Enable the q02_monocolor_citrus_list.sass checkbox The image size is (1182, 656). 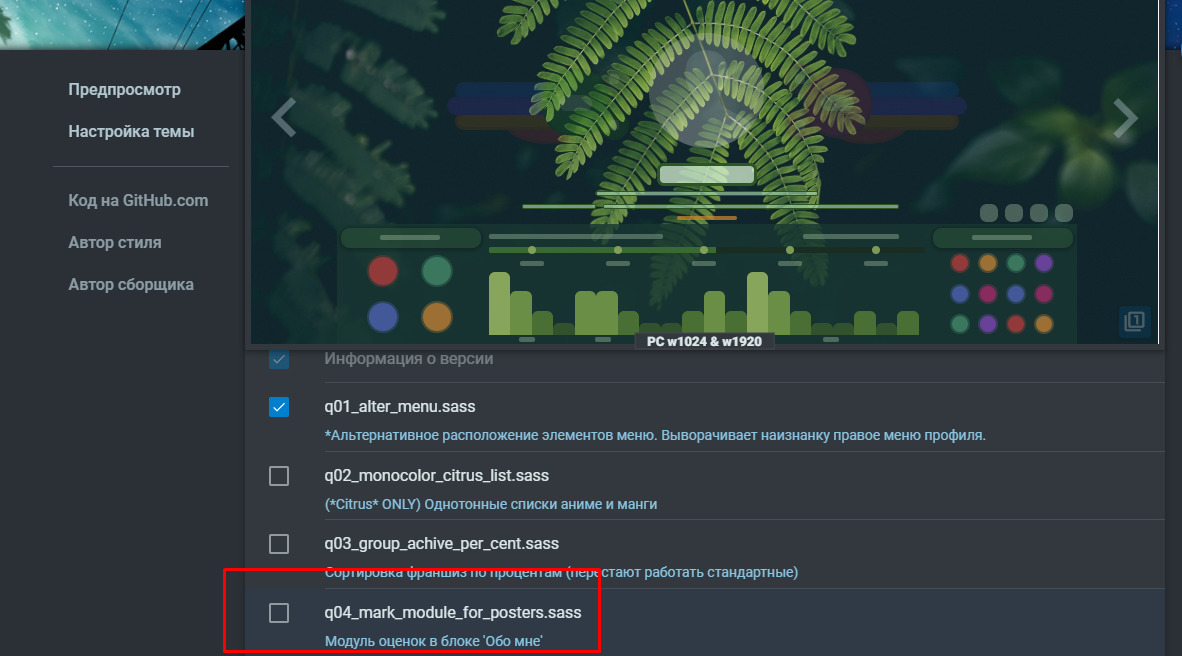click(x=279, y=476)
